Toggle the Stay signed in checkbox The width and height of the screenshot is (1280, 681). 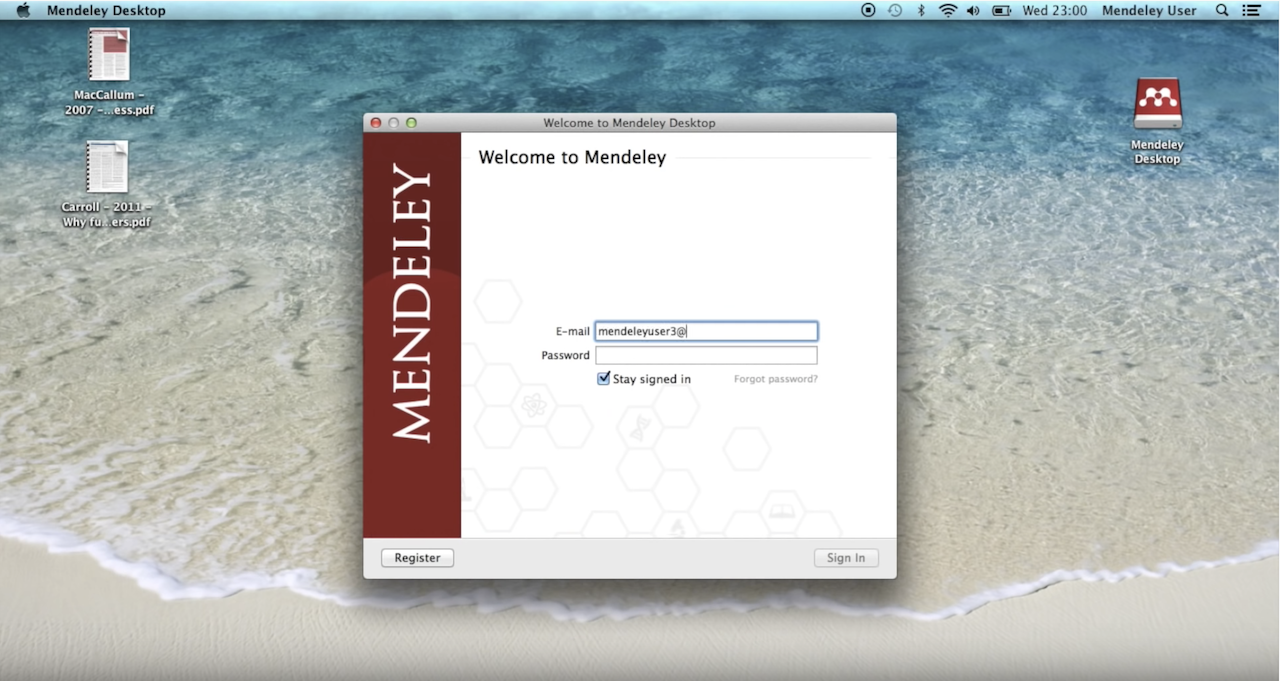pos(603,379)
